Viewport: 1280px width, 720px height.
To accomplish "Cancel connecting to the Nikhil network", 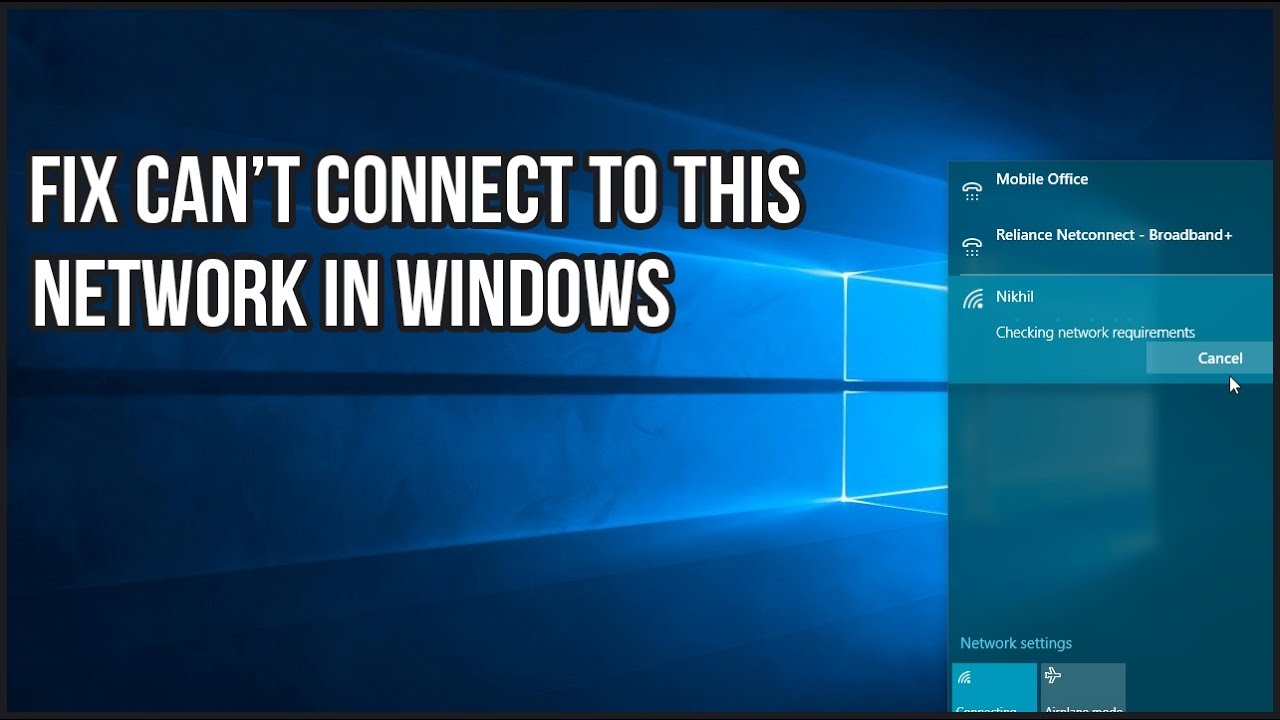I will [x=1220, y=358].
